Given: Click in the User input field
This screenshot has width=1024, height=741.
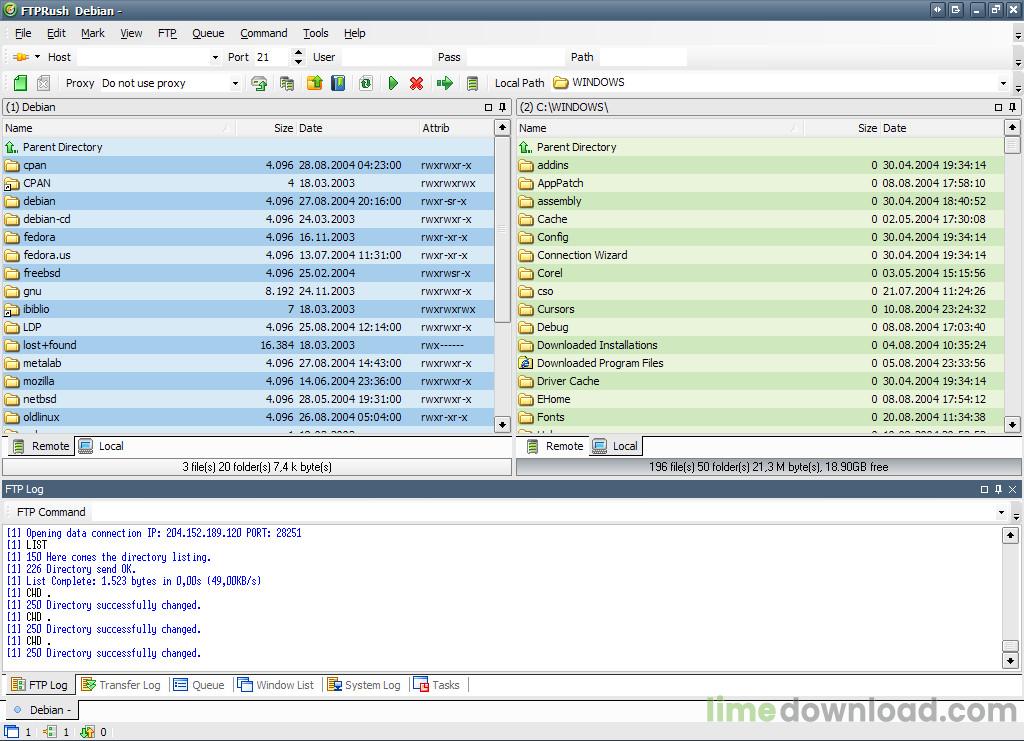Looking at the screenshot, I should point(384,58).
